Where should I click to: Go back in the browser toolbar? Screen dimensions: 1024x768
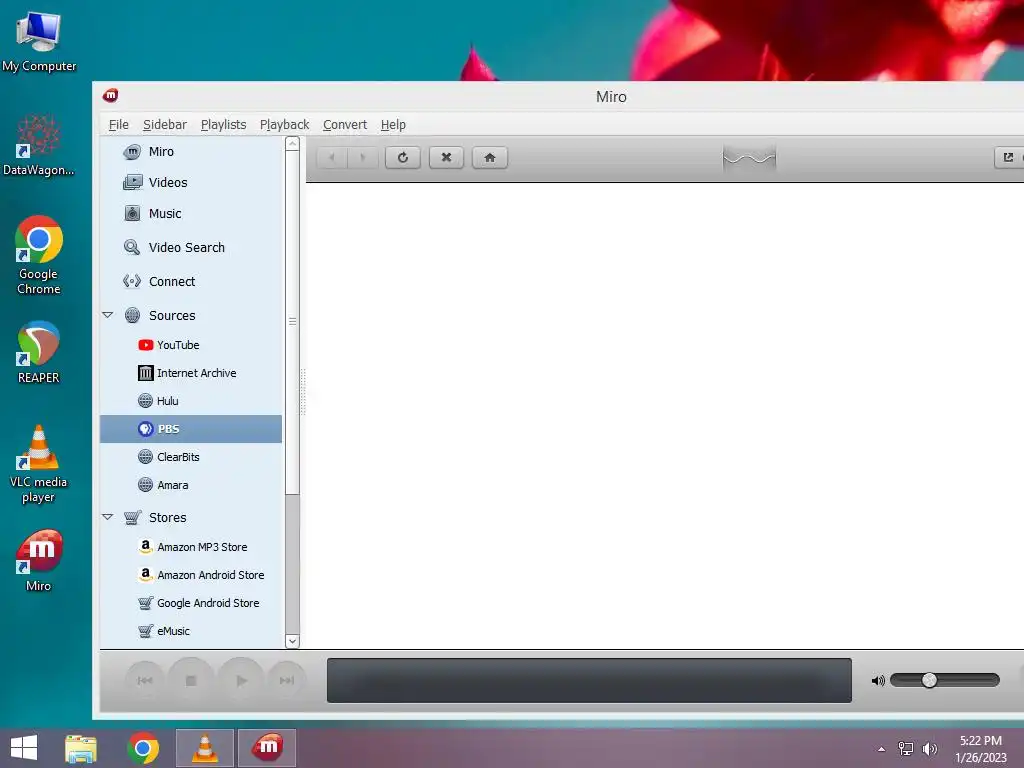pos(332,157)
